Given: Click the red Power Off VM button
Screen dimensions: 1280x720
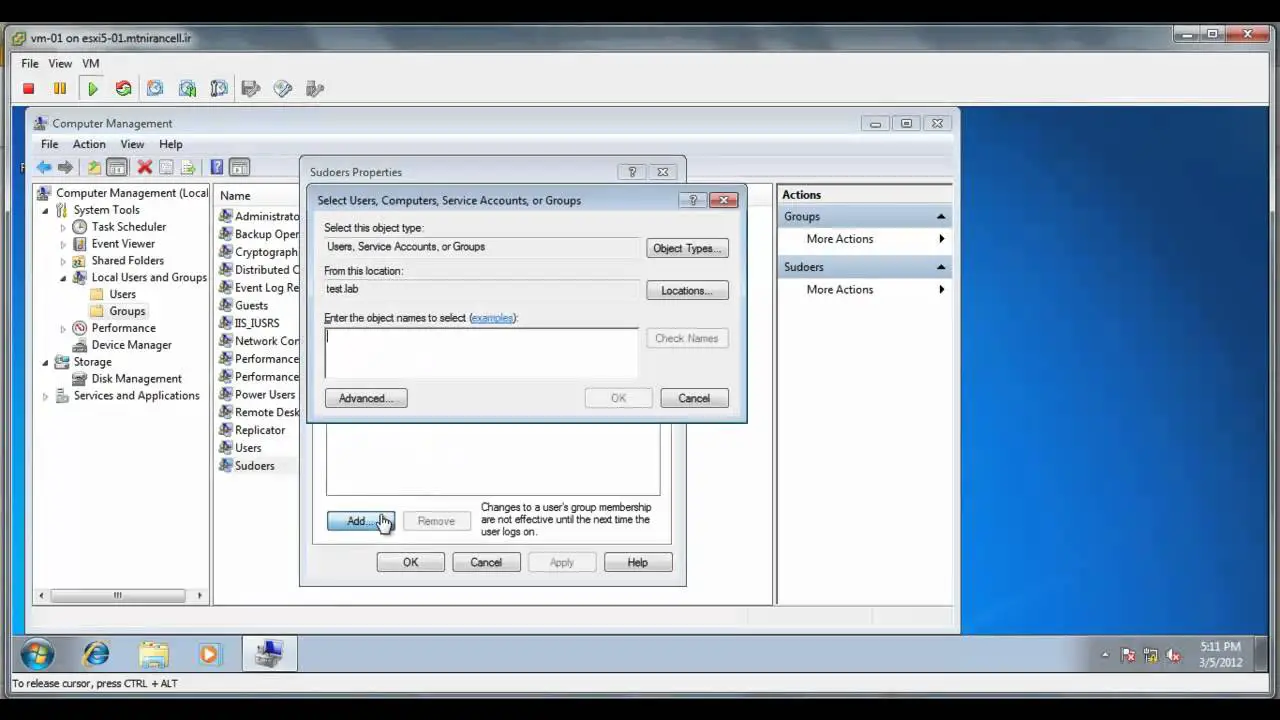Looking at the screenshot, I should [28, 89].
